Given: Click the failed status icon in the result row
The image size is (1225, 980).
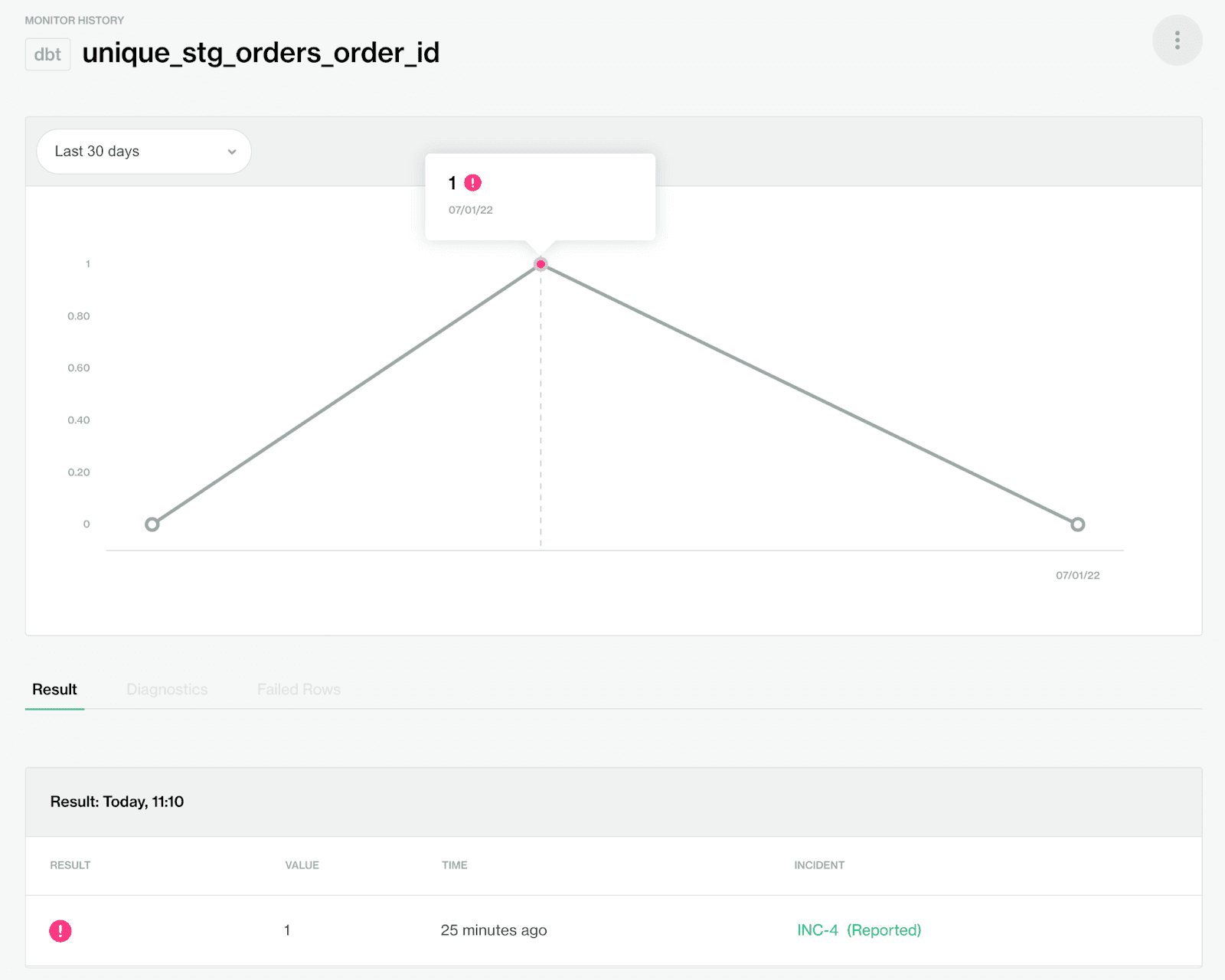Looking at the screenshot, I should coord(60,931).
